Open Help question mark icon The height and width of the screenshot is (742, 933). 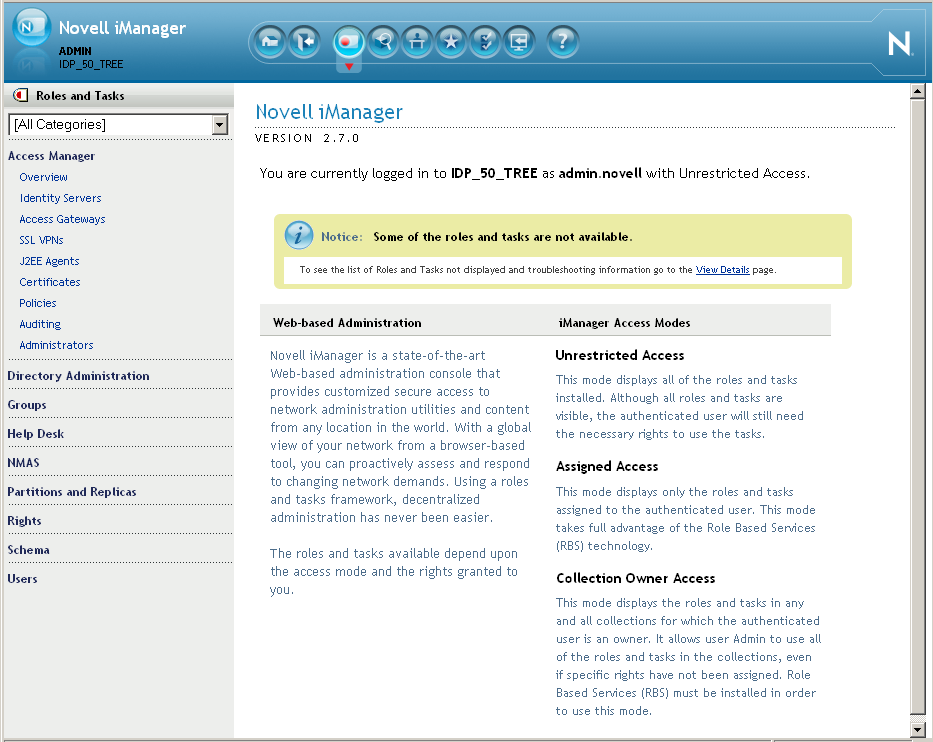tap(562, 42)
